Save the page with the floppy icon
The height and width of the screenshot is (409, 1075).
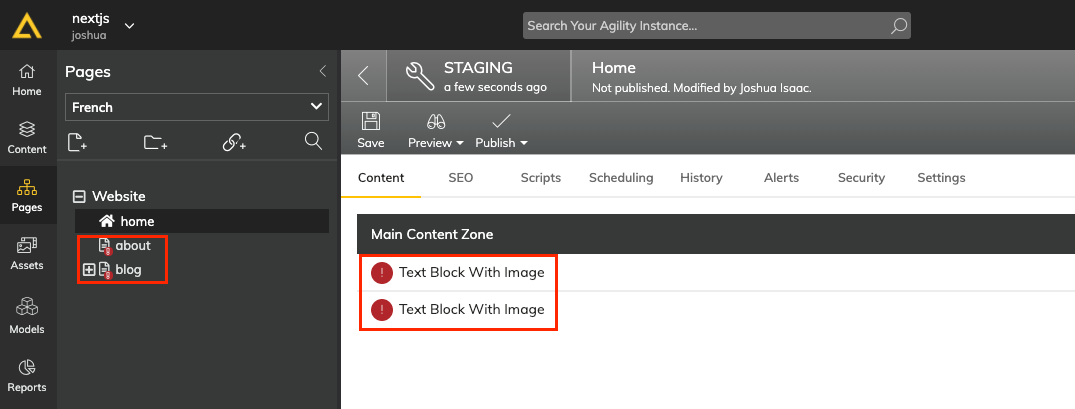coord(371,130)
